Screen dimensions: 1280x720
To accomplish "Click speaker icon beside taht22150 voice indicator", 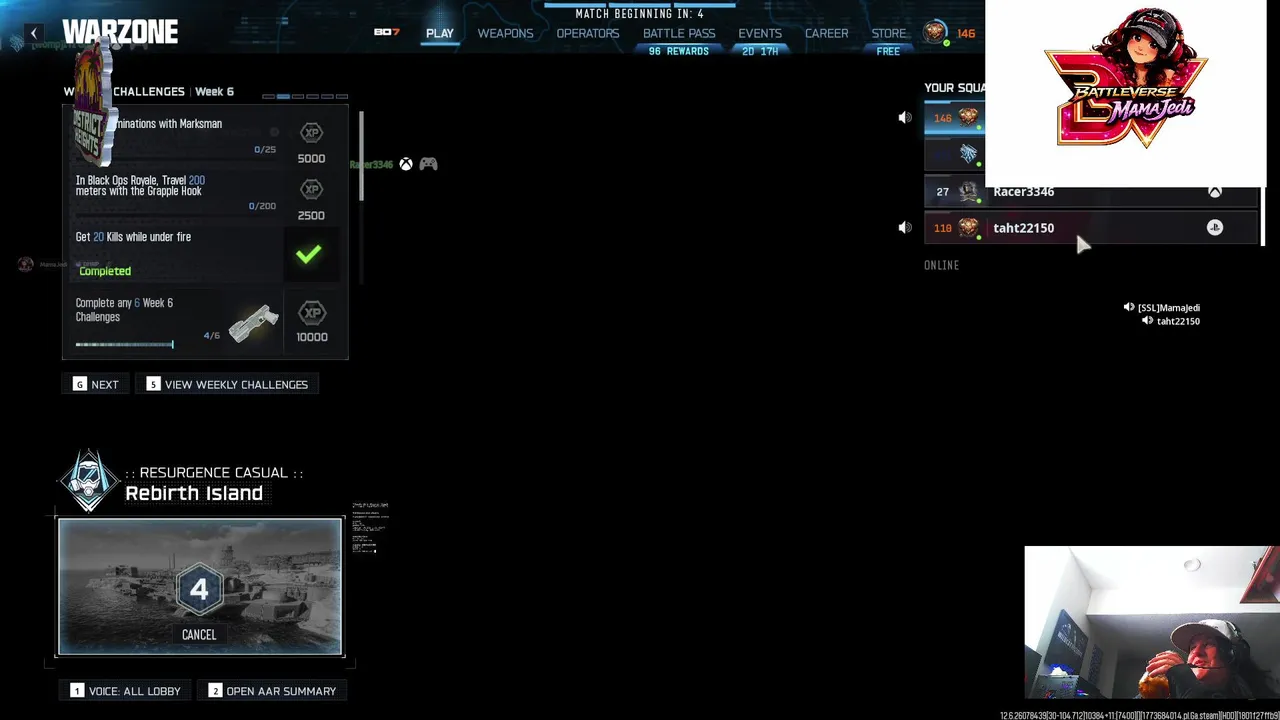I will pos(1148,321).
